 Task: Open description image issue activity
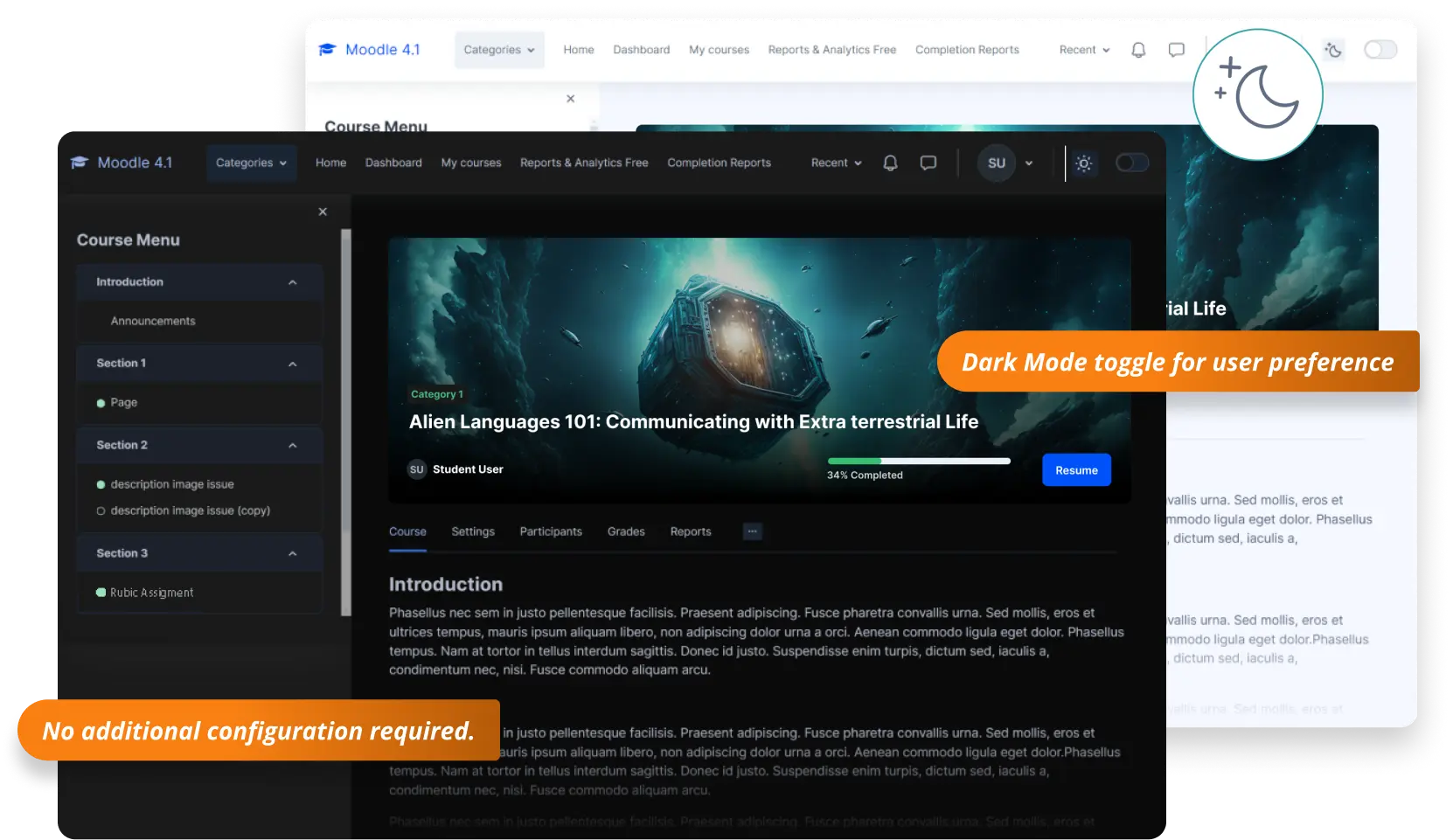(172, 484)
